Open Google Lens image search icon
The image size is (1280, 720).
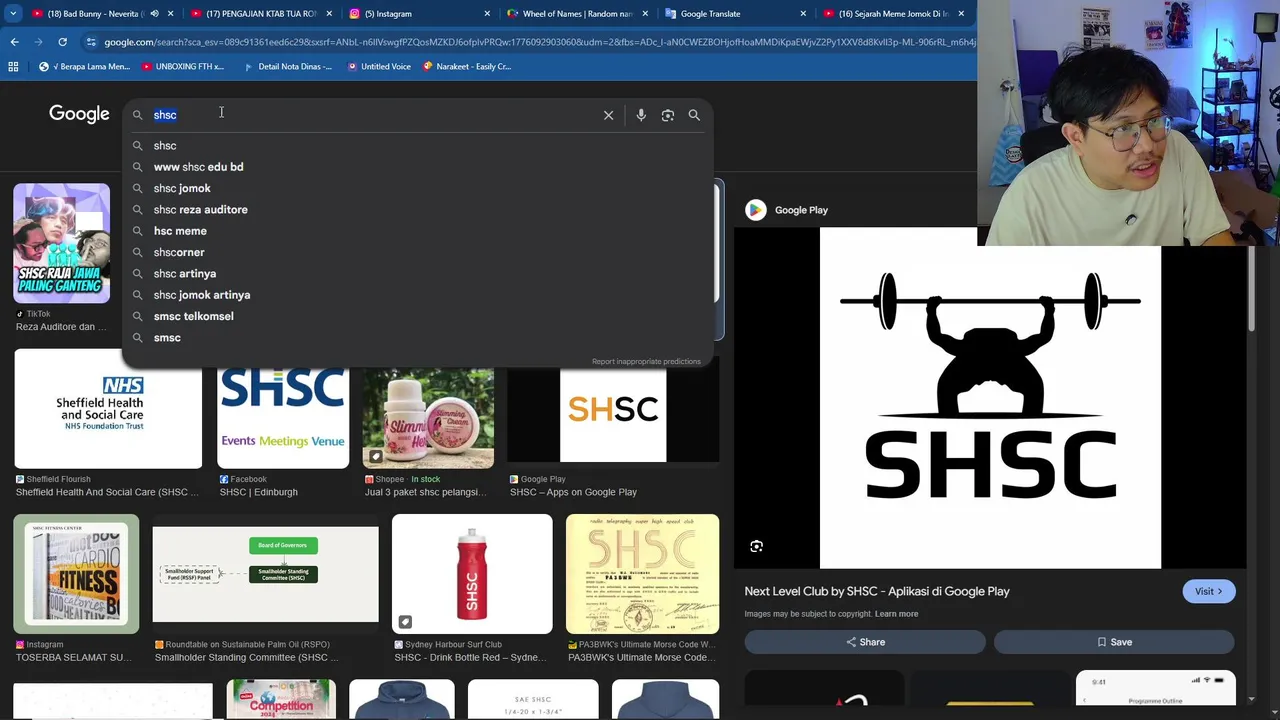668,115
